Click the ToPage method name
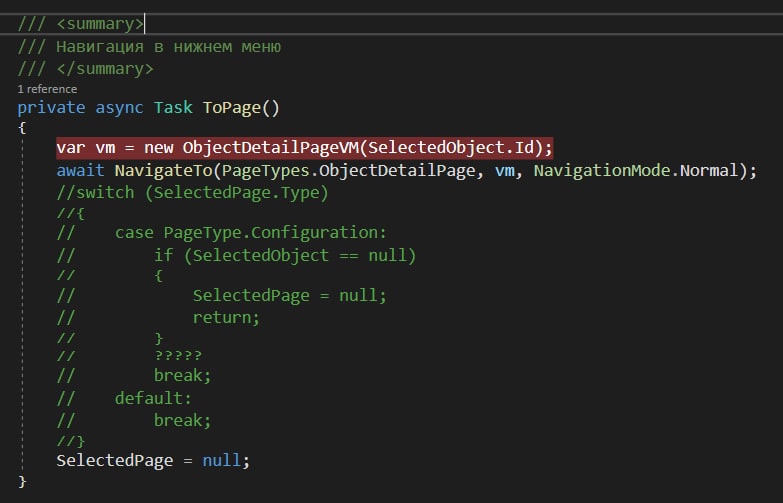 click(x=231, y=107)
